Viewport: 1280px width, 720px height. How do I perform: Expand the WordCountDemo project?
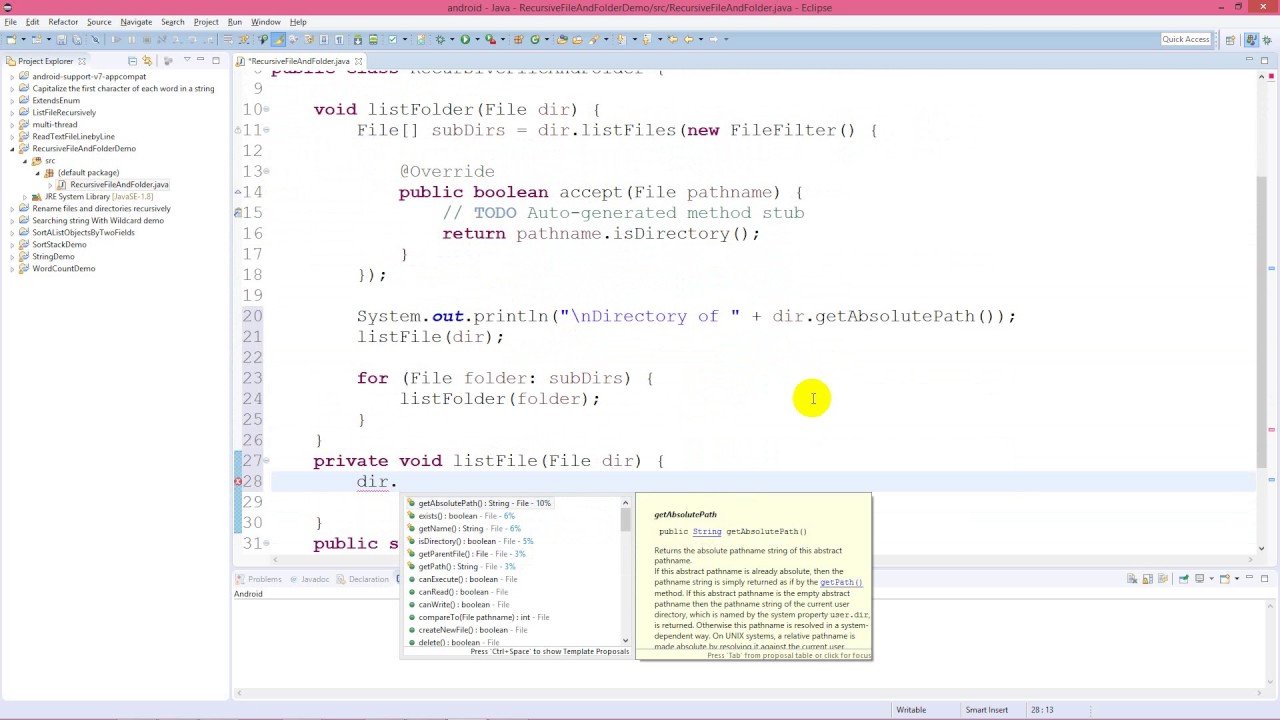[x=12, y=268]
